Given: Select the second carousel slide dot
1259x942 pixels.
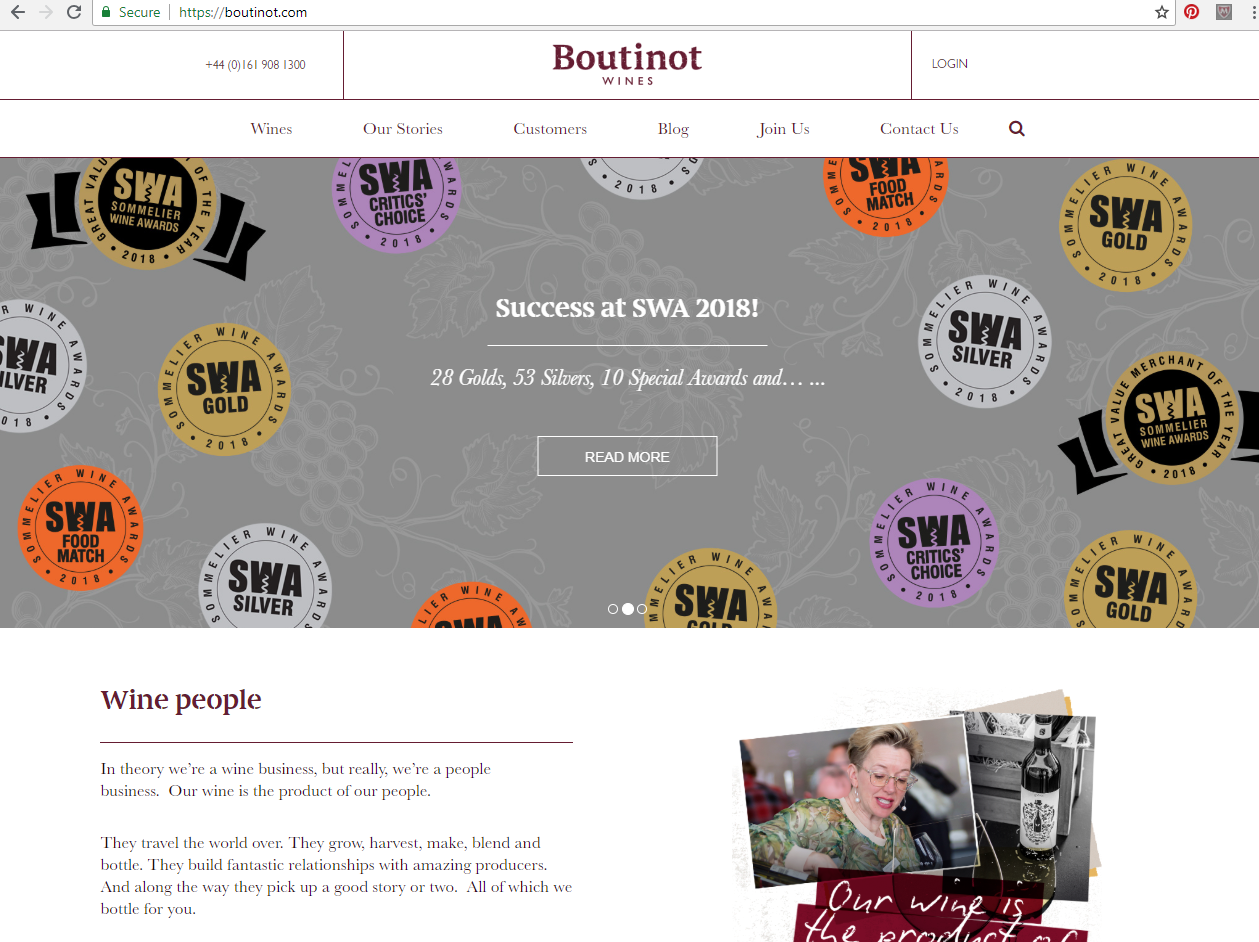Looking at the screenshot, I should pyautogui.click(x=628, y=609).
